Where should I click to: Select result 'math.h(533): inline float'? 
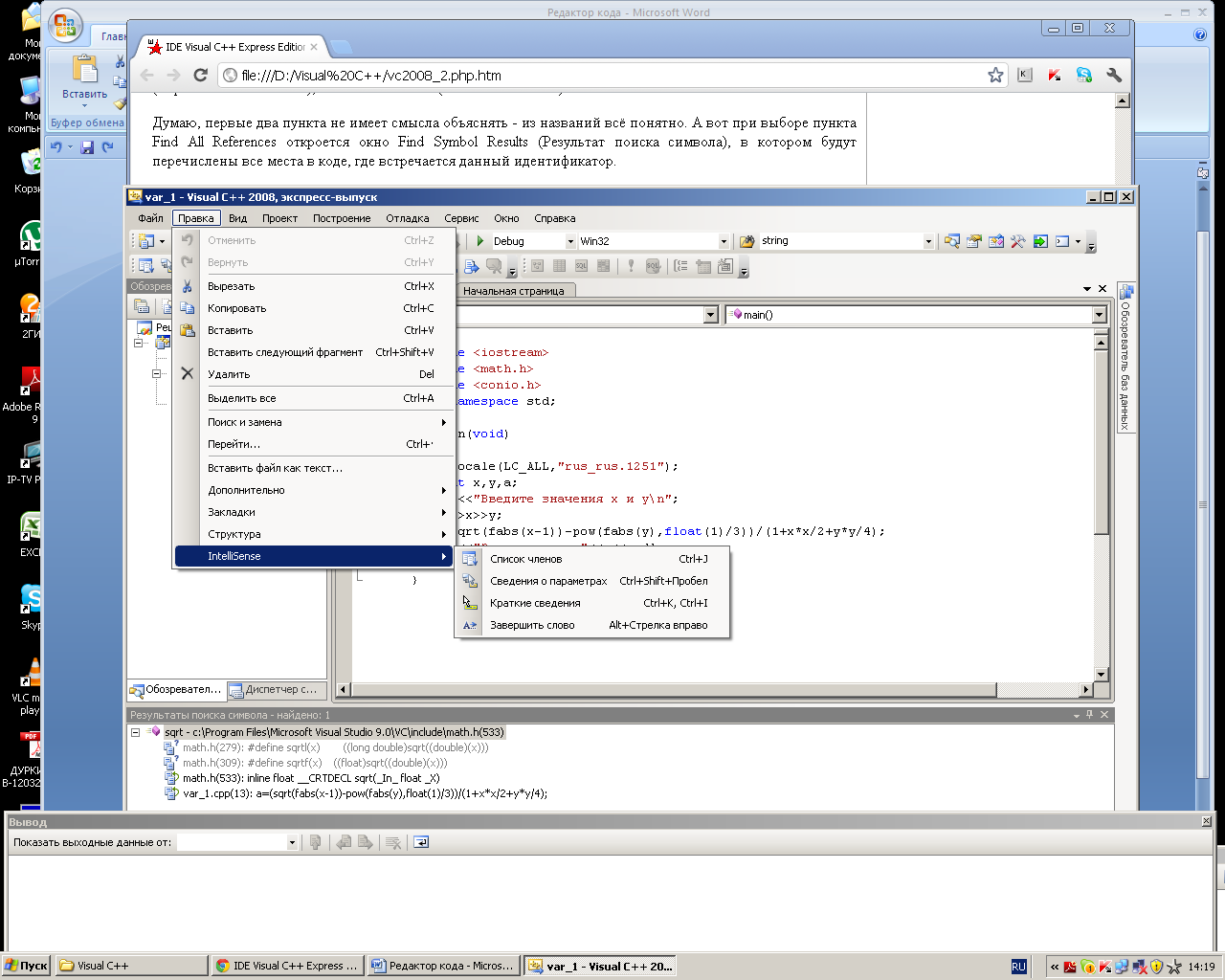point(311,778)
